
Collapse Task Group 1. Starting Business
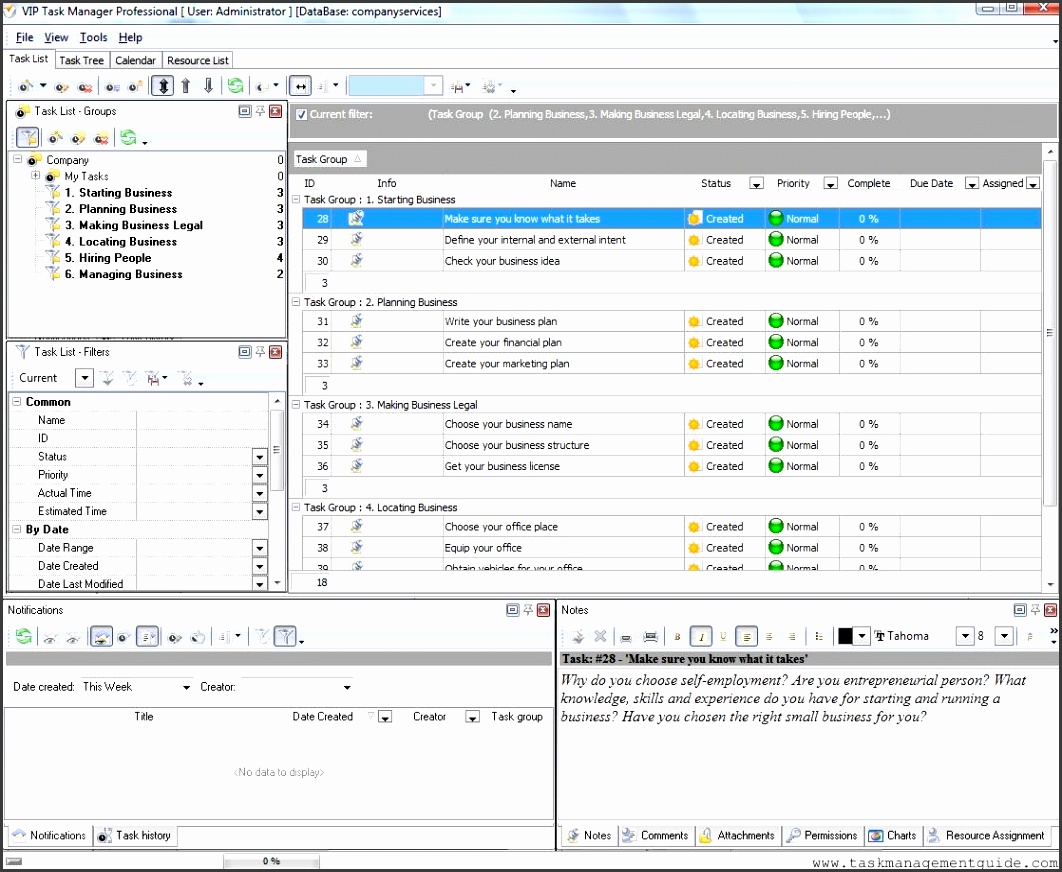(x=295, y=200)
